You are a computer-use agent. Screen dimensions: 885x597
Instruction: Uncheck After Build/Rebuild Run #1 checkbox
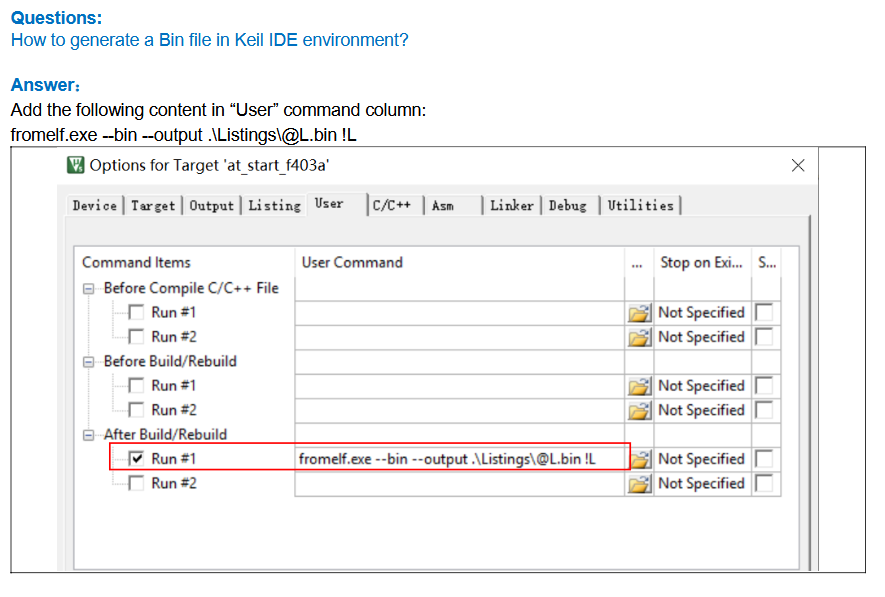138,459
